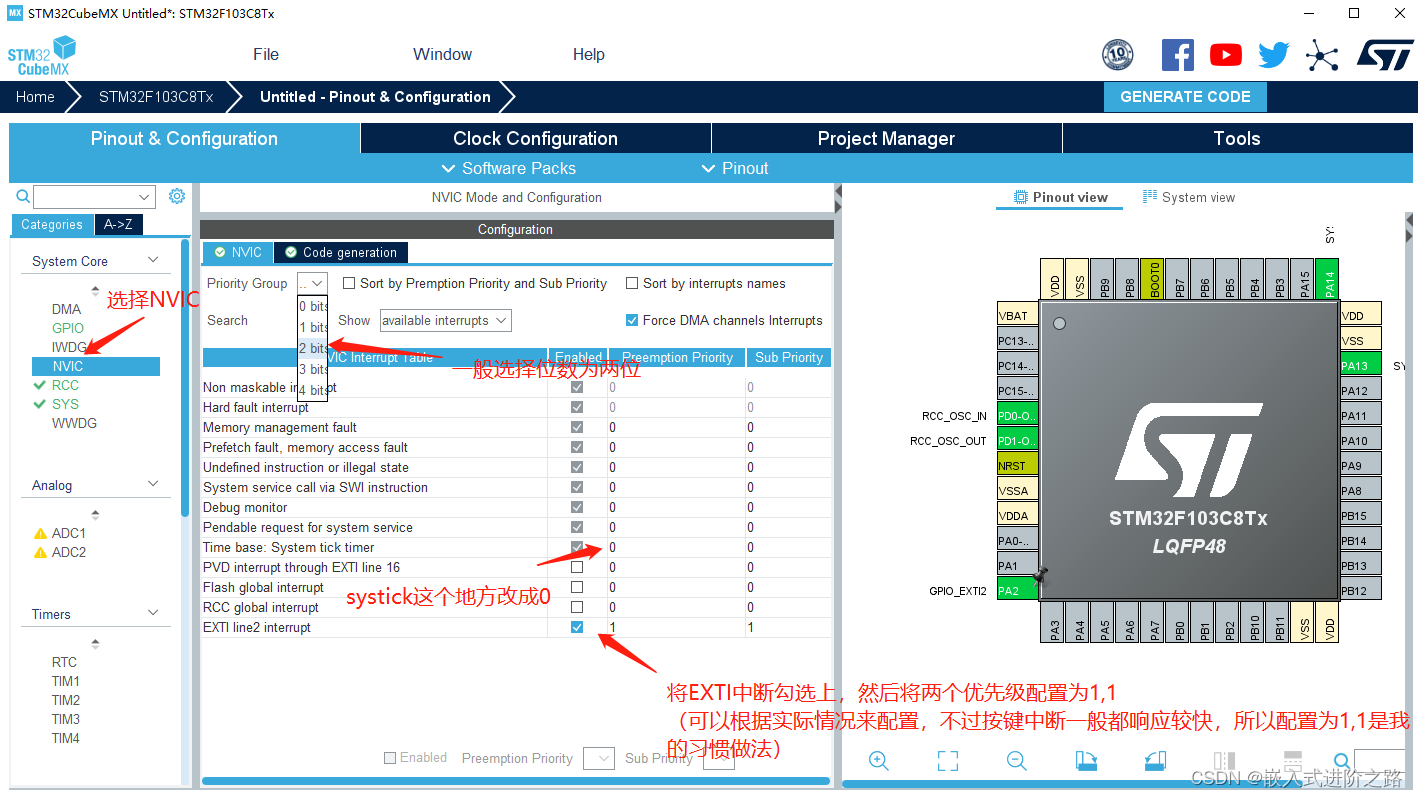Click the ST company logo
The image size is (1418, 798).
pyautogui.click(x=1384, y=55)
